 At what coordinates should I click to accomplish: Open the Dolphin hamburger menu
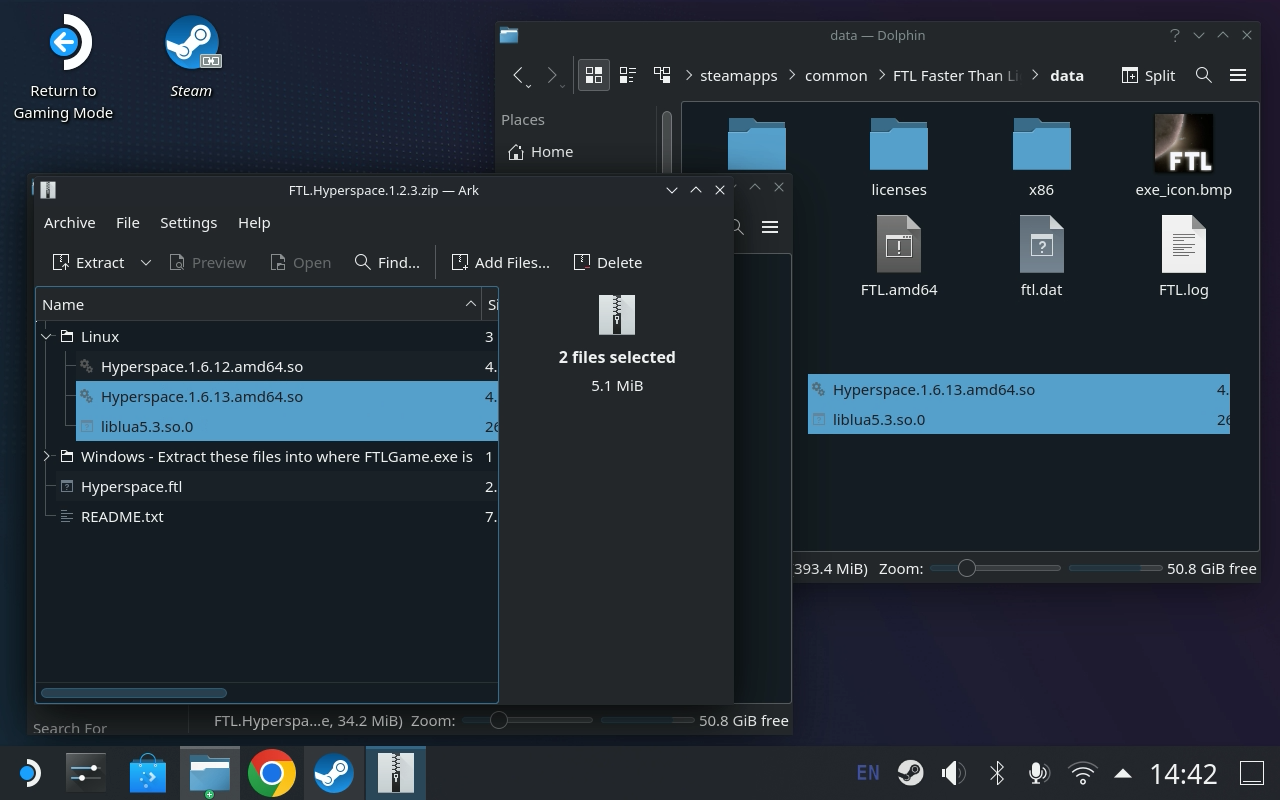click(1238, 75)
